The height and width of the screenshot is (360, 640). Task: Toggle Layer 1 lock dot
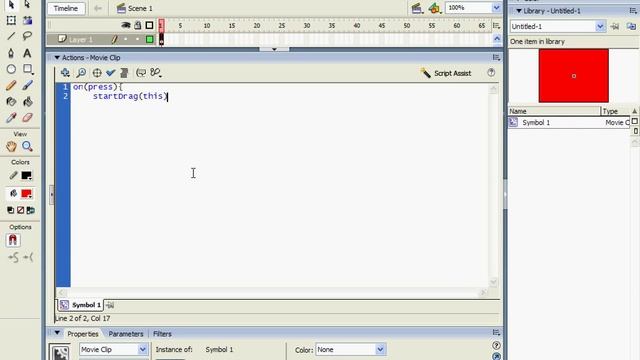tap(138, 39)
